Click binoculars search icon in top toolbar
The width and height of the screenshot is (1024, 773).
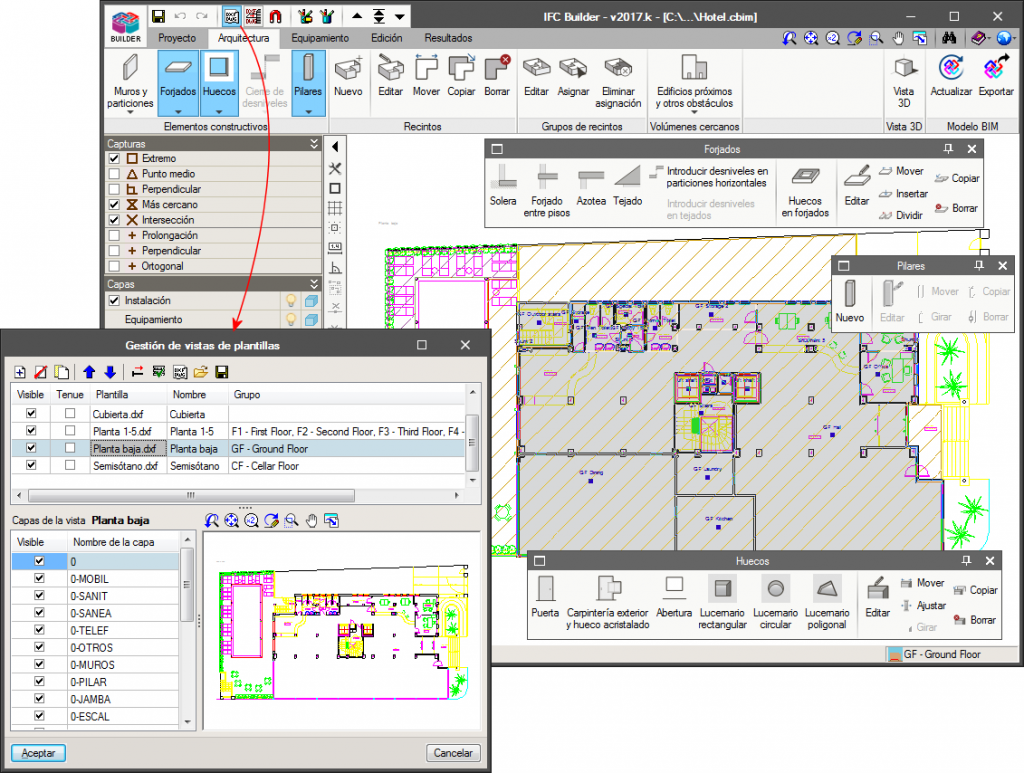(949, 38)
